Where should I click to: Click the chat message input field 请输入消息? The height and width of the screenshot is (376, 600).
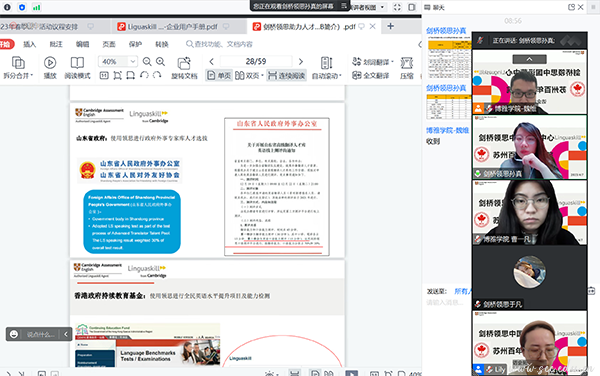(446, 303)
